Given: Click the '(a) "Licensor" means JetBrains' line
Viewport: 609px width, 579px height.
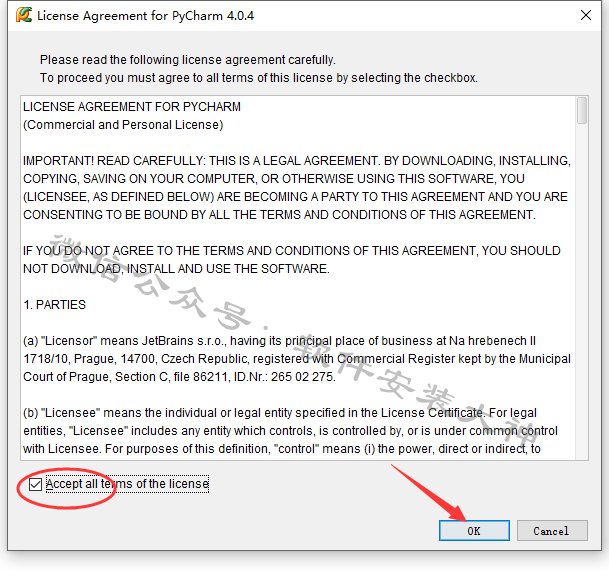Looking at the screenshot, I should 279,341.
